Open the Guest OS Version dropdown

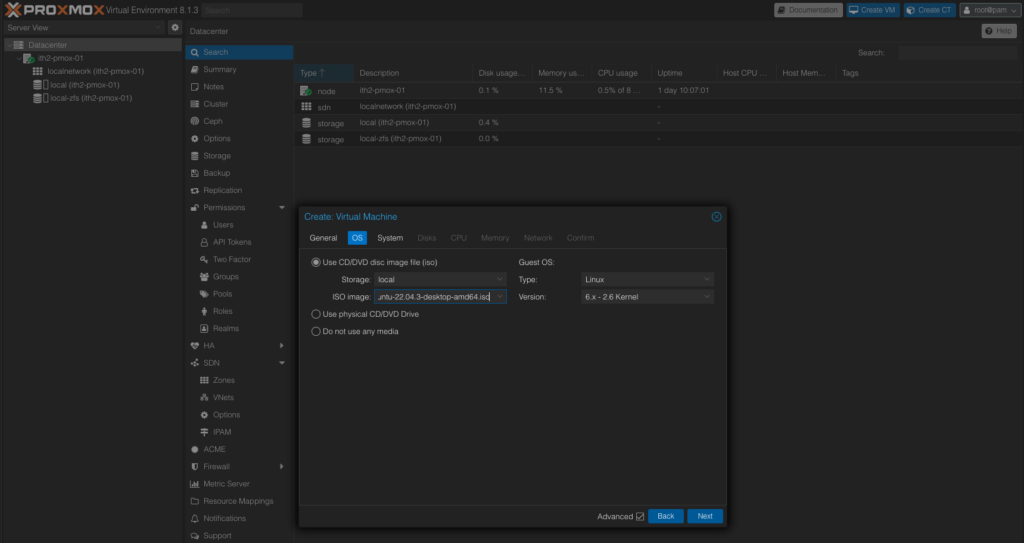(647, 297)
